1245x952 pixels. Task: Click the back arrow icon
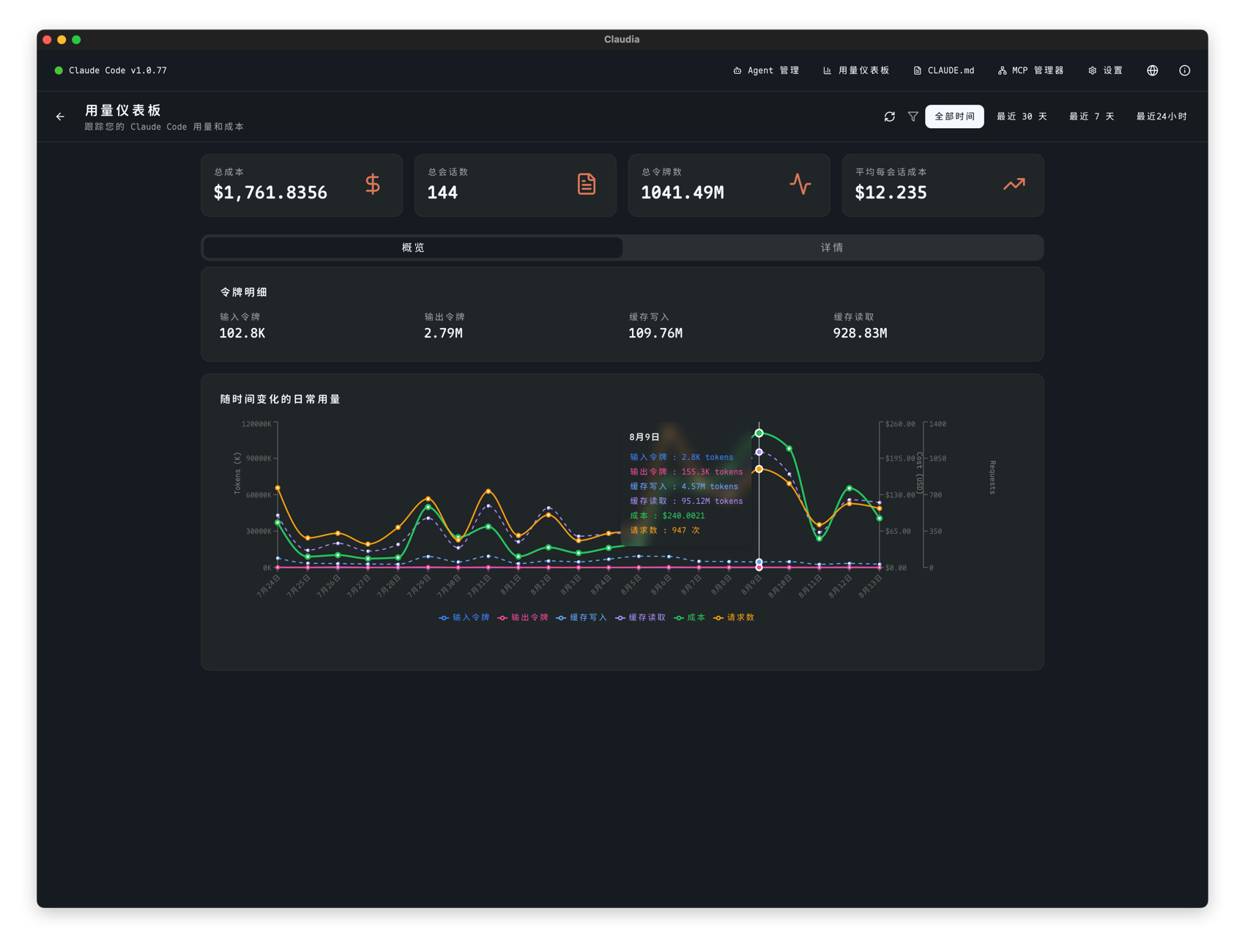pos(60,116)
